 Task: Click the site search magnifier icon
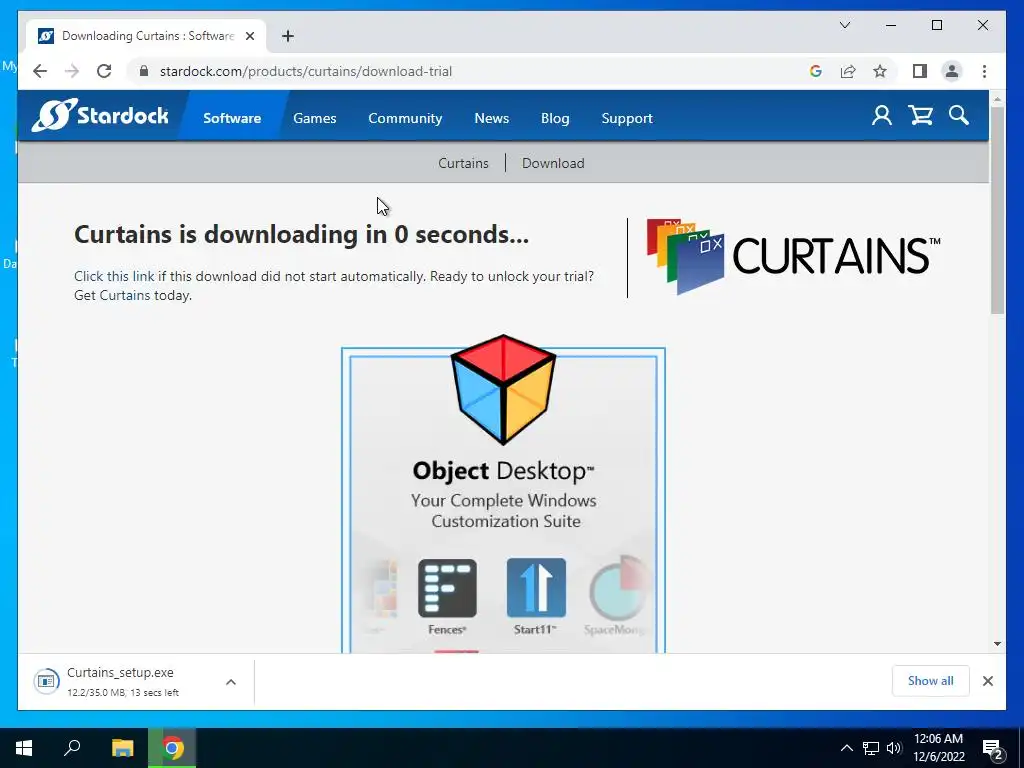pos(959,116)
